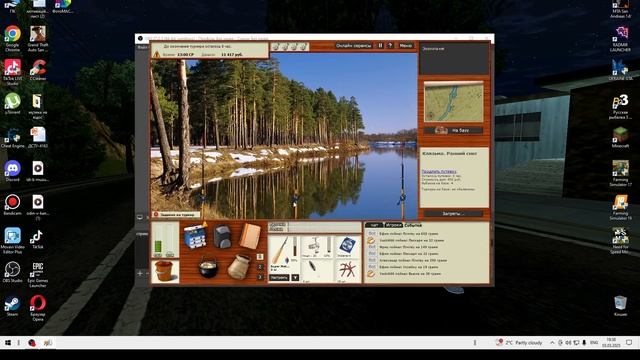Switch to the Чат tab
This screenshot has height=360, width=640.
[374, 225]
